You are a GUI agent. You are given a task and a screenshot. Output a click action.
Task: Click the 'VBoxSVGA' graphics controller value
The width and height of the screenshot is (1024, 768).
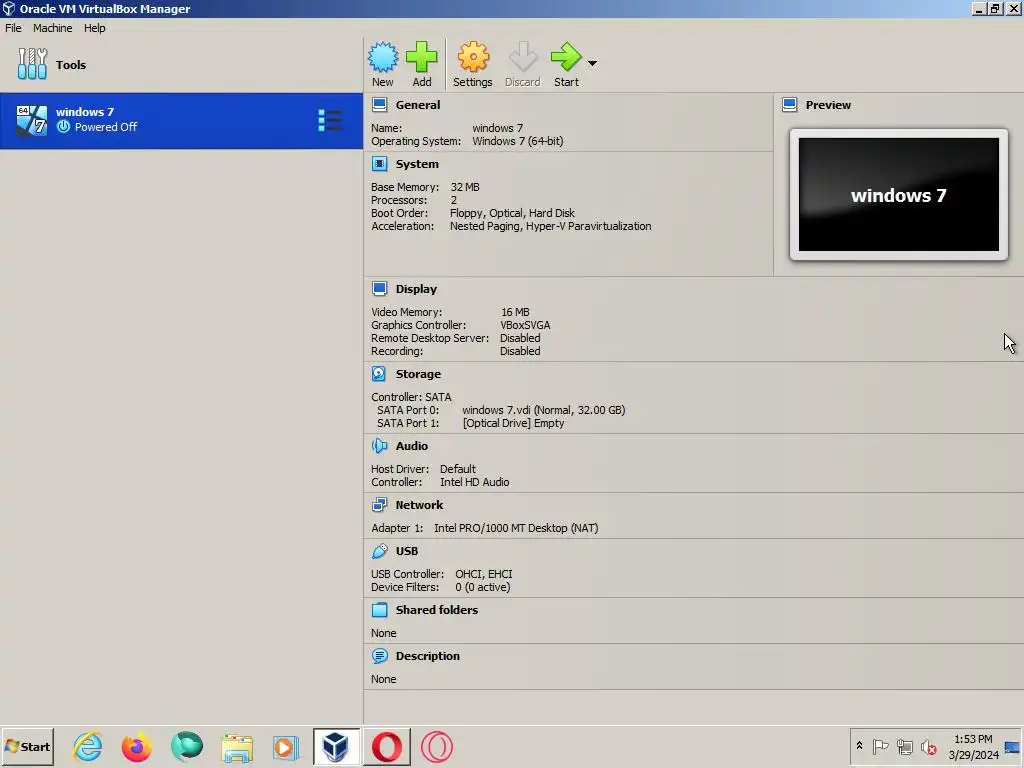(x=525, y=325)
